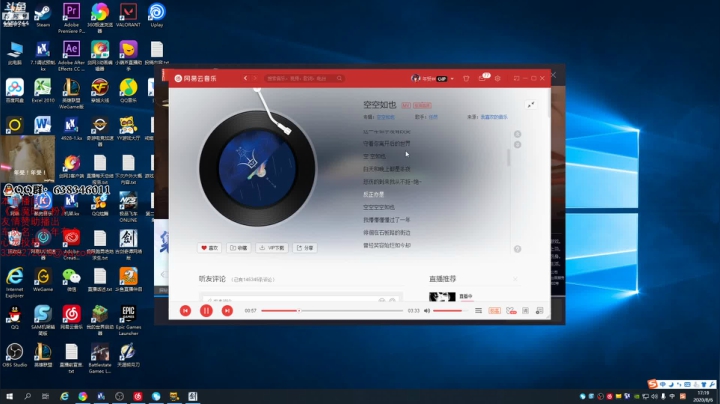The width and height of the screenshot is (720, 404).
Task: Toggle the desktop lyrics icon
Action: pyautogui.click(x=525, y=311)
